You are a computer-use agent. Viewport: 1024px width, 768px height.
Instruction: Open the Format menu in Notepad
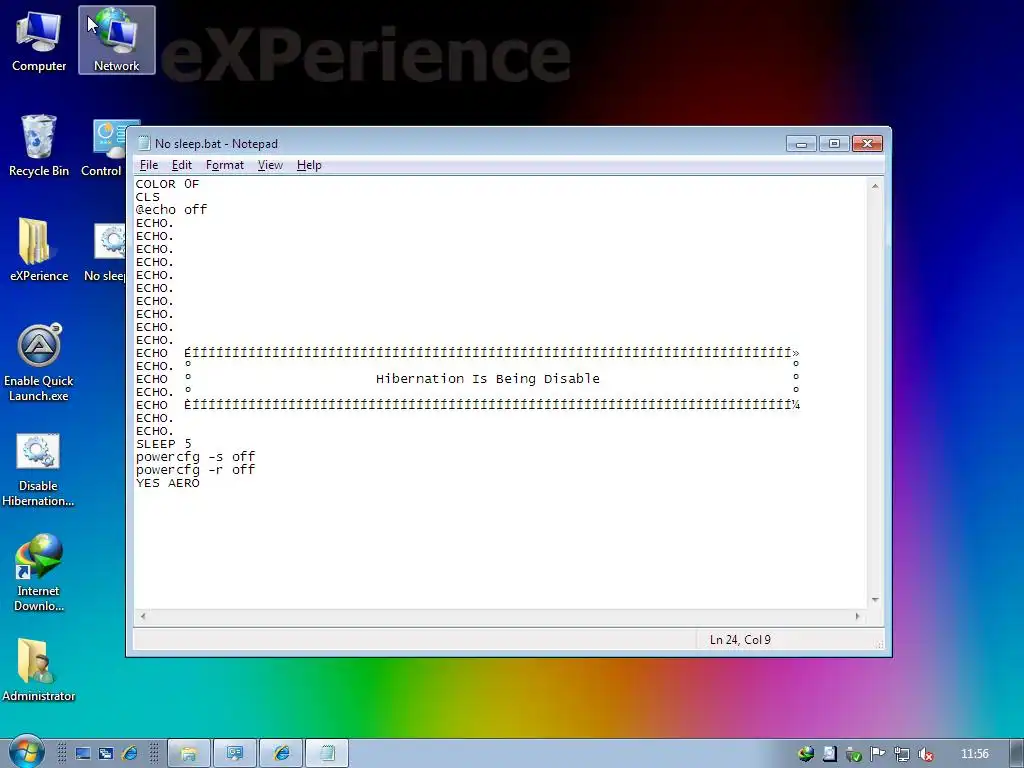click(225, 165)
